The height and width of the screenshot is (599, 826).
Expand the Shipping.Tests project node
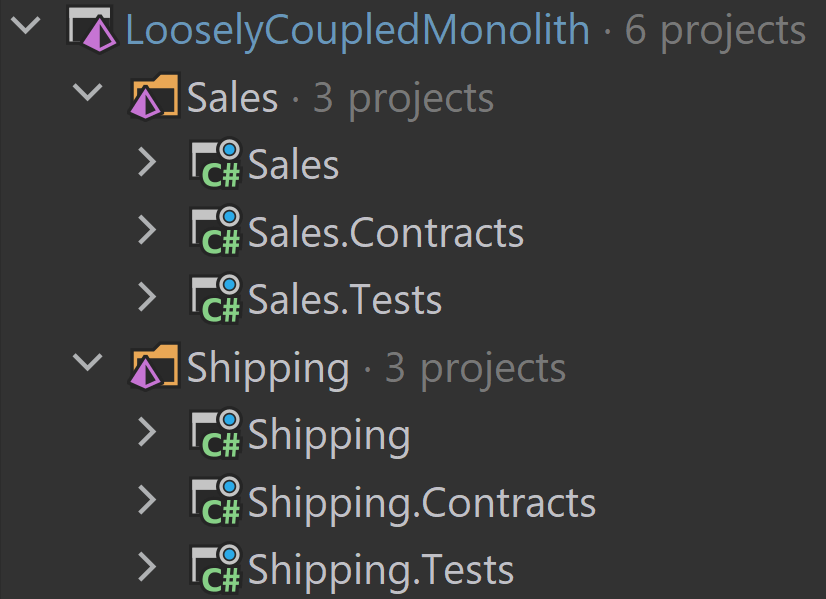click(x=147, y=567)
